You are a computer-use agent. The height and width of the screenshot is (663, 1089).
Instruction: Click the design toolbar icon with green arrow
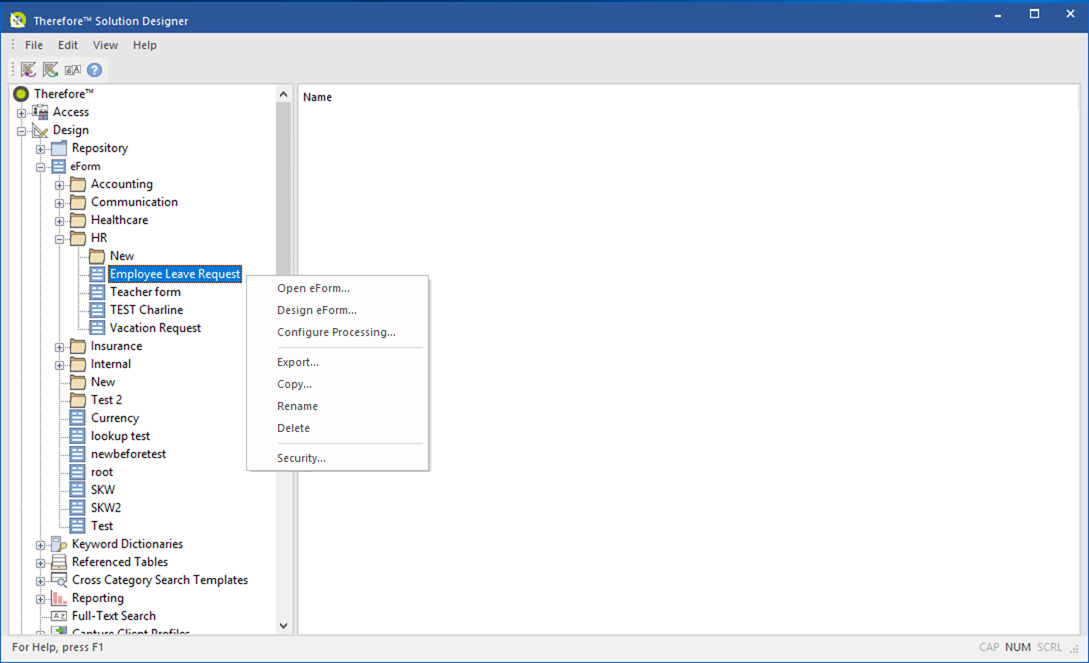50,69
